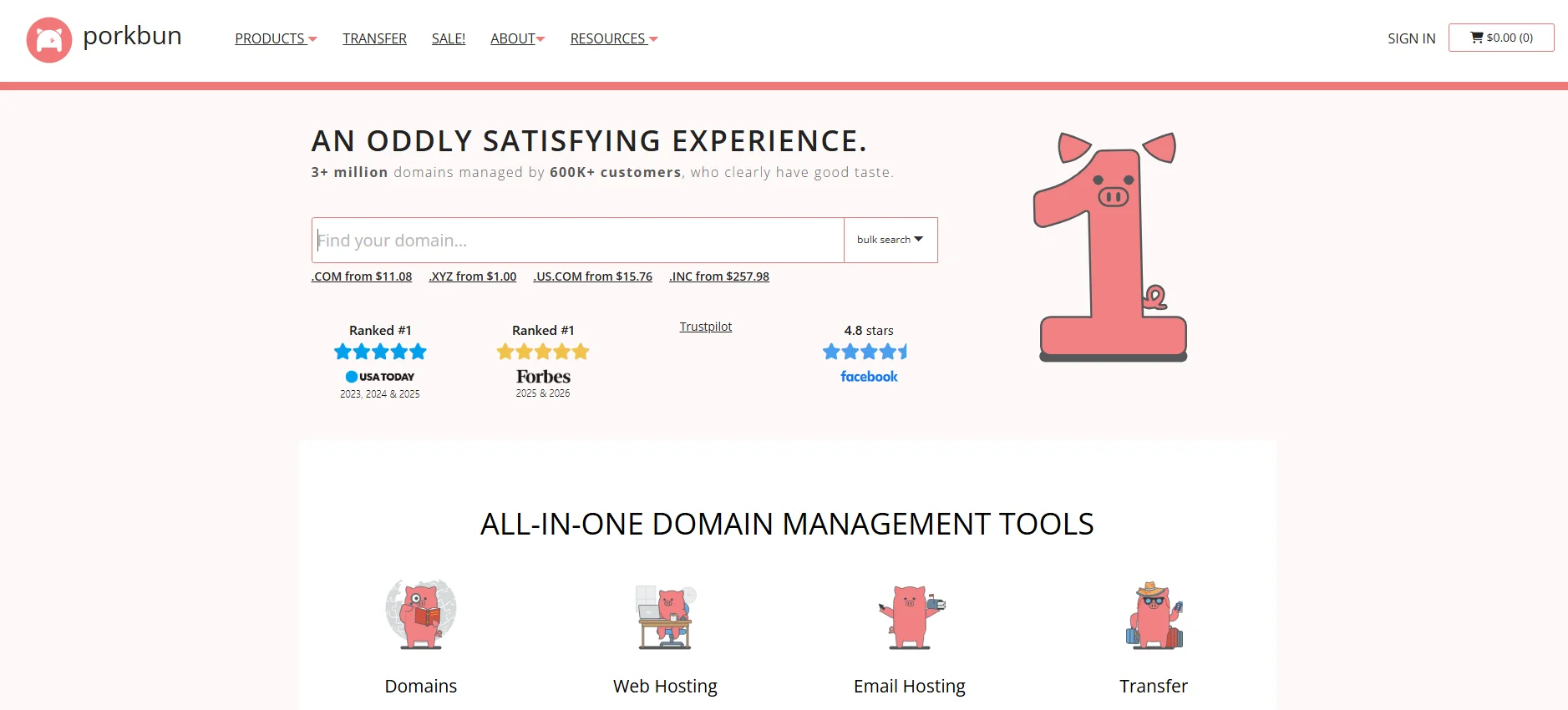Viewport: 1568px width, 710px height.
Task: Click the SIGN IN link
Action: pos(1412,38)
